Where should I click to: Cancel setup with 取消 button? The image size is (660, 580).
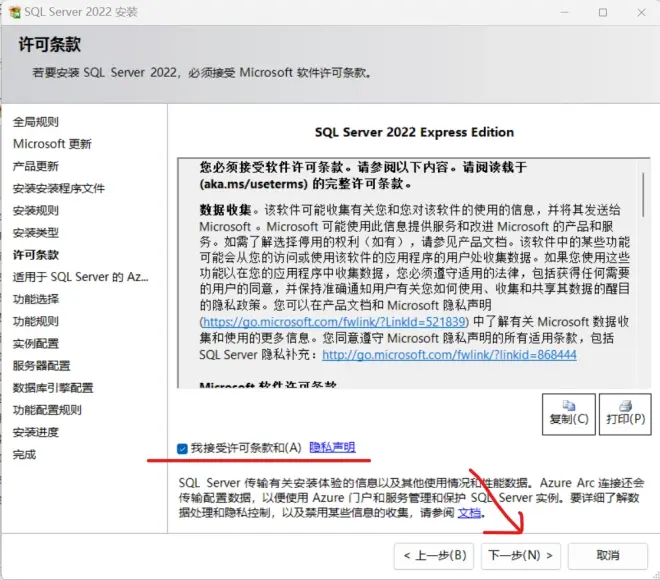pyautogui.click(x=608, y=556)
